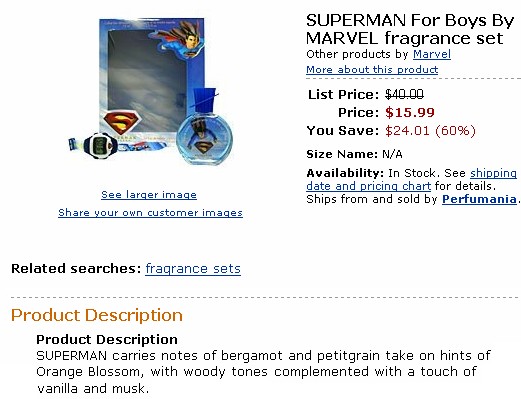Click the bold Product Description subheading
This screenshot has width=521, height=399.
pyautogui.click(x=107, y=339)
